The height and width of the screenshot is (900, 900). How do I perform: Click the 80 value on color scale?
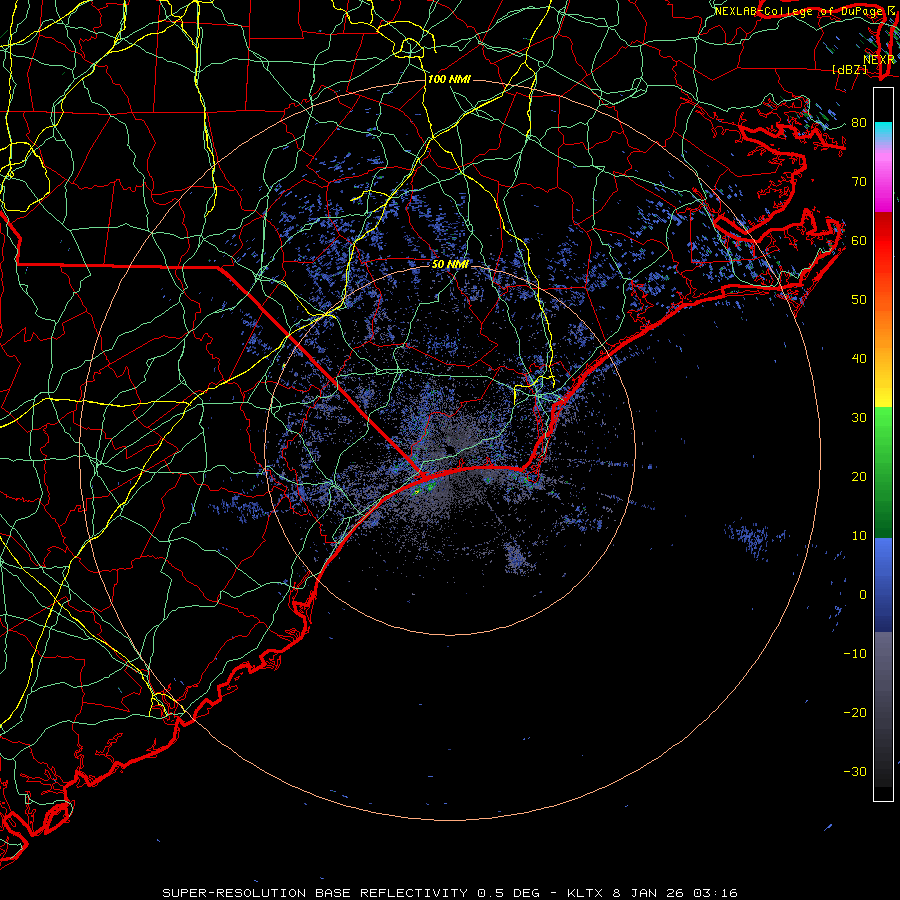pos(859,122)
